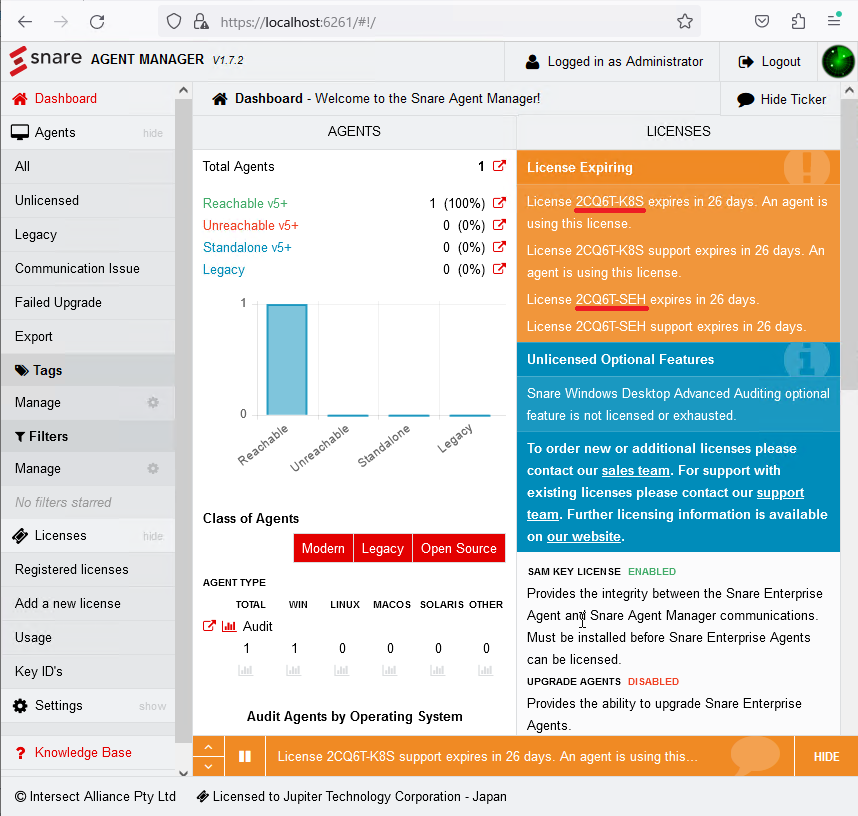This screenshot has width=858, height=816.
Task: Bookmark this page with the star icon
Action: pos(685,22)
